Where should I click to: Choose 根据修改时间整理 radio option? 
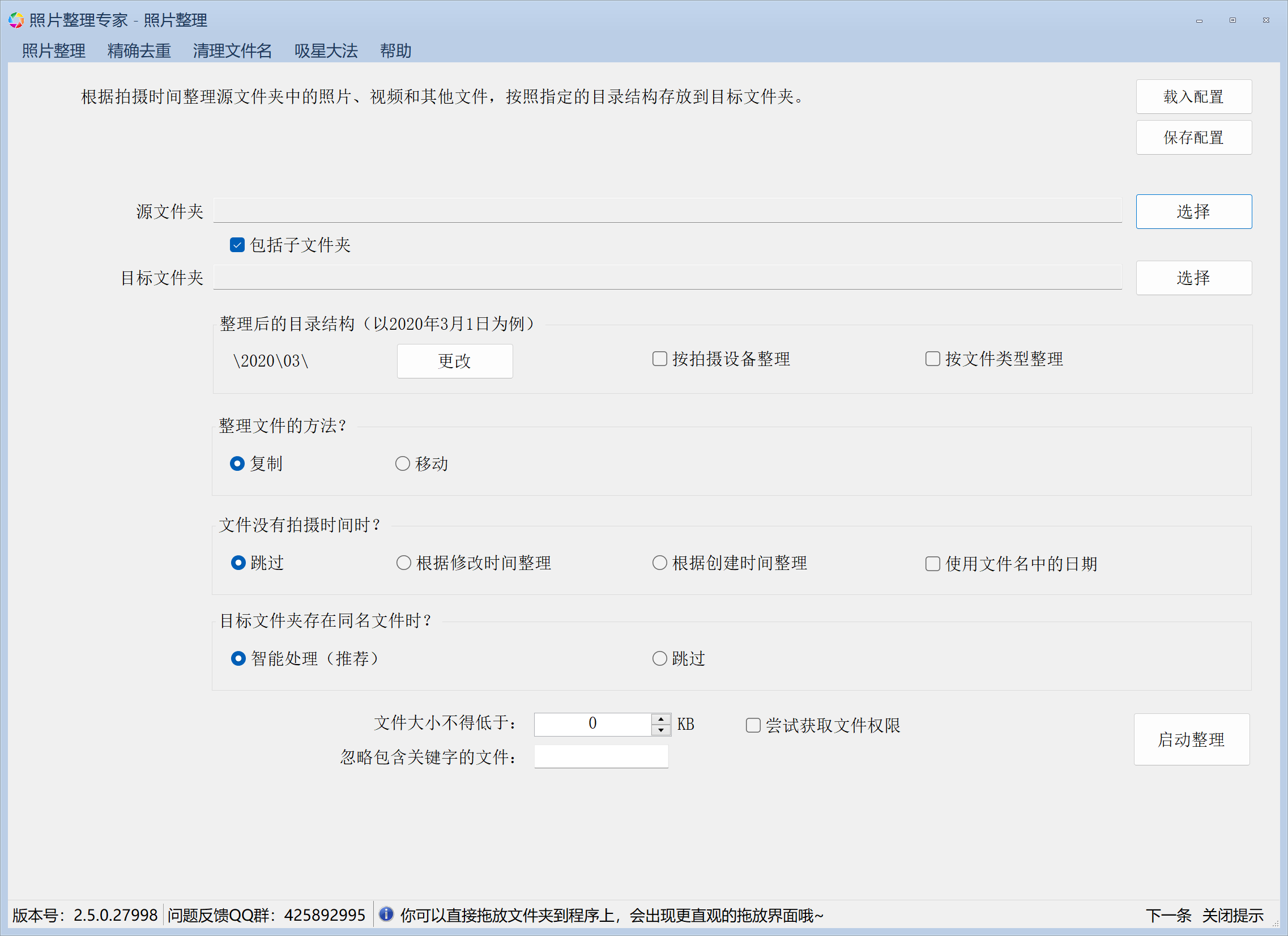[x=404, y=563]
